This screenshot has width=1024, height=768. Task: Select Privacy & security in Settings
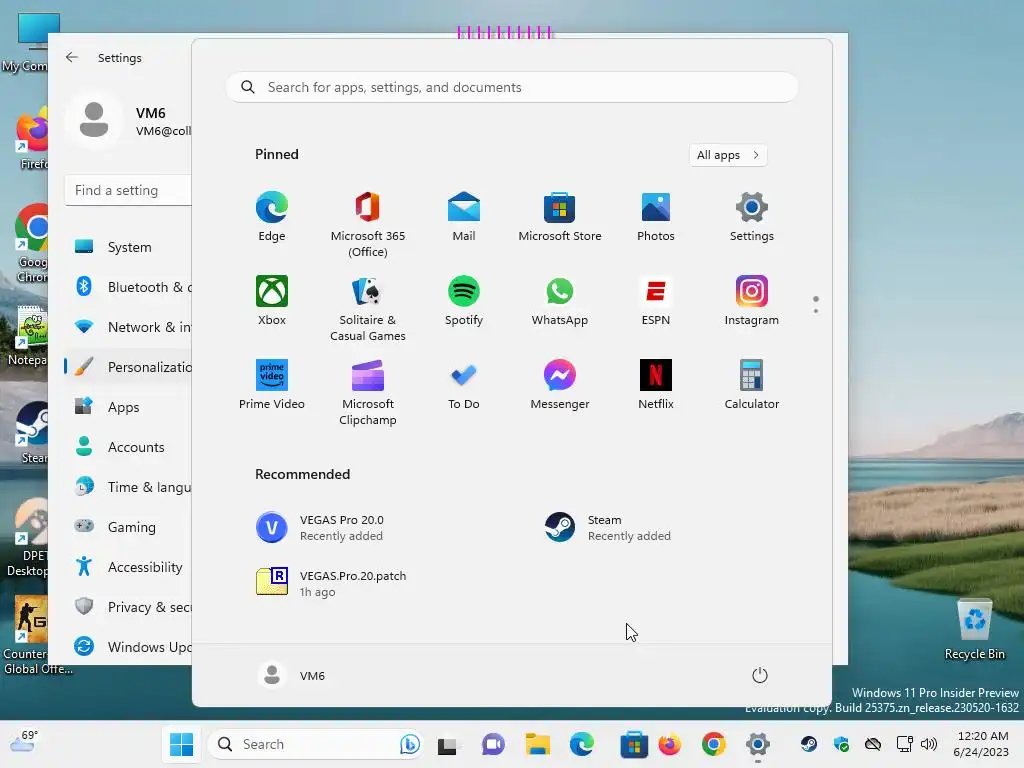click(x=130, y=607)
